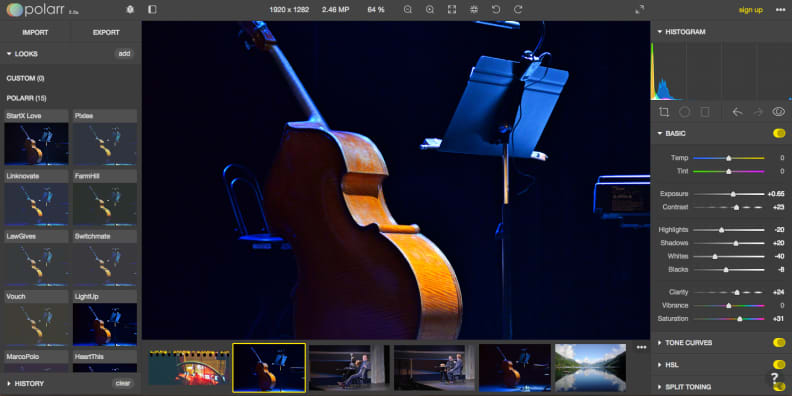Click the Shadows slider handle
The height and width of the screenshot is (396, 792).
pos(735,243)
